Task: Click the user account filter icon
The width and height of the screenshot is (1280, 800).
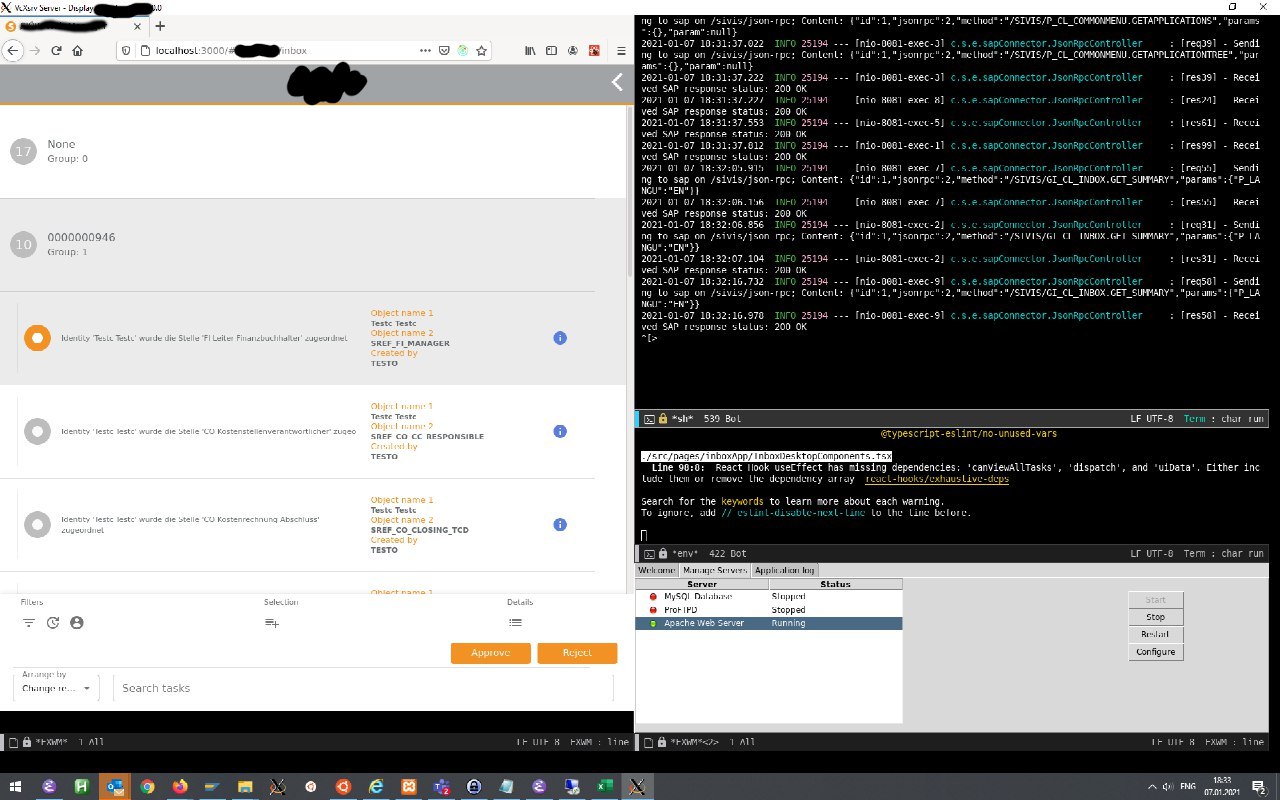Action: (77, 623)
